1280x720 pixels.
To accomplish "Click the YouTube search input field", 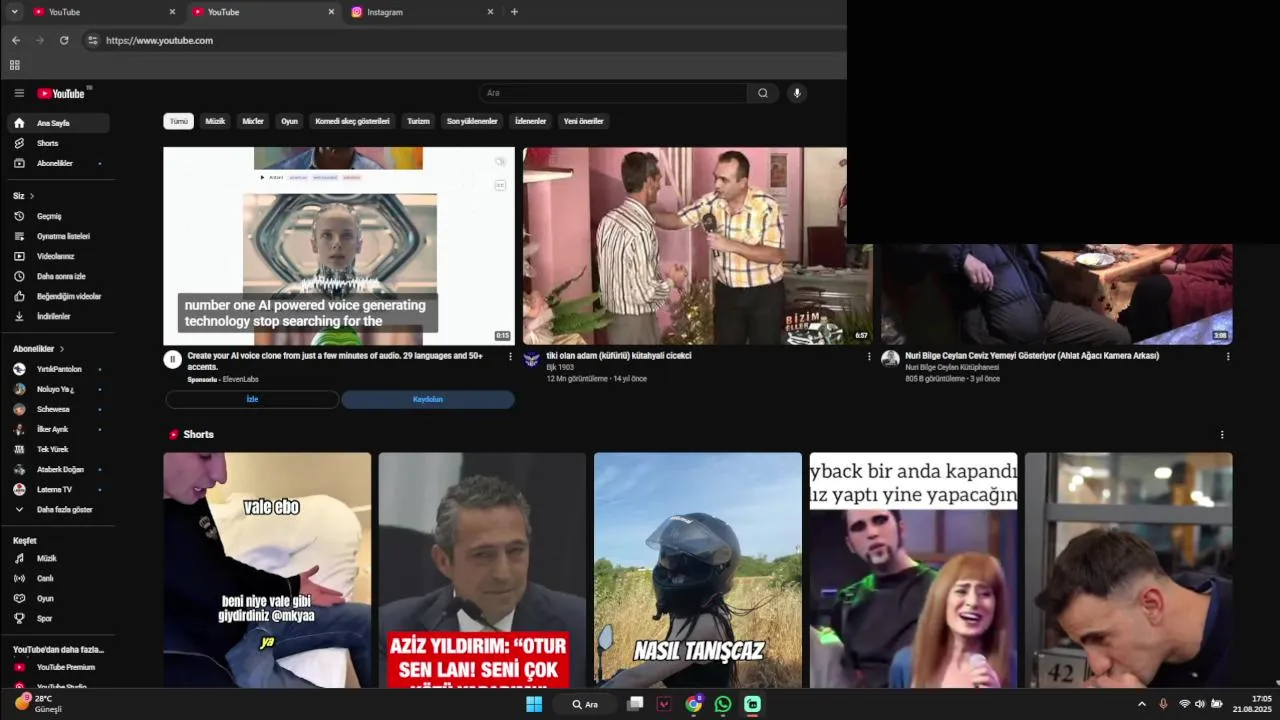I will point(613,93).
